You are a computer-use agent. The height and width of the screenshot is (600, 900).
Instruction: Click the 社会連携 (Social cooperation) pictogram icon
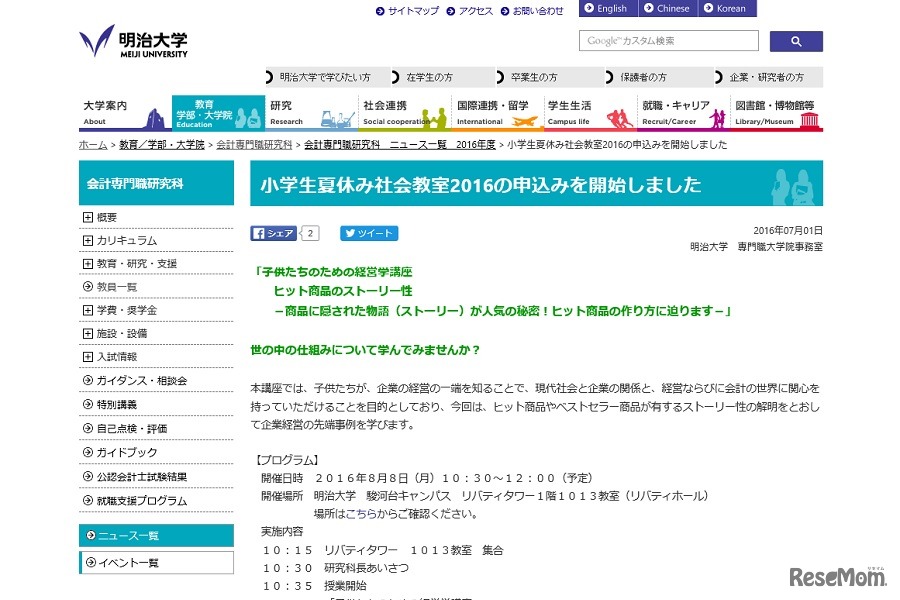point(434,117)
